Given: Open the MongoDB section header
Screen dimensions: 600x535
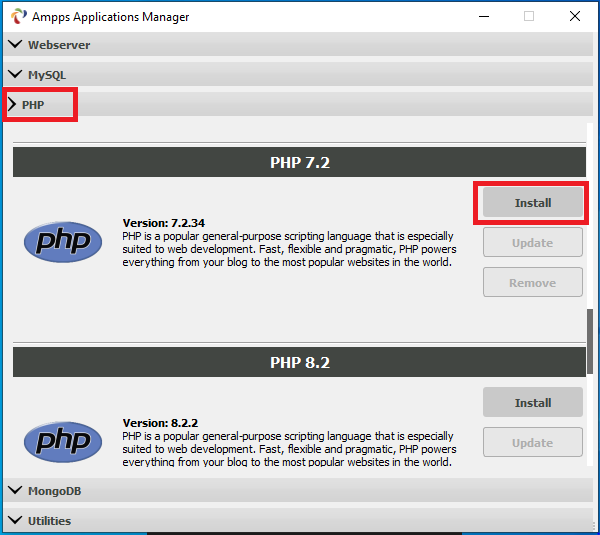Looking at the screenshot, I should (x=298, y=490).
